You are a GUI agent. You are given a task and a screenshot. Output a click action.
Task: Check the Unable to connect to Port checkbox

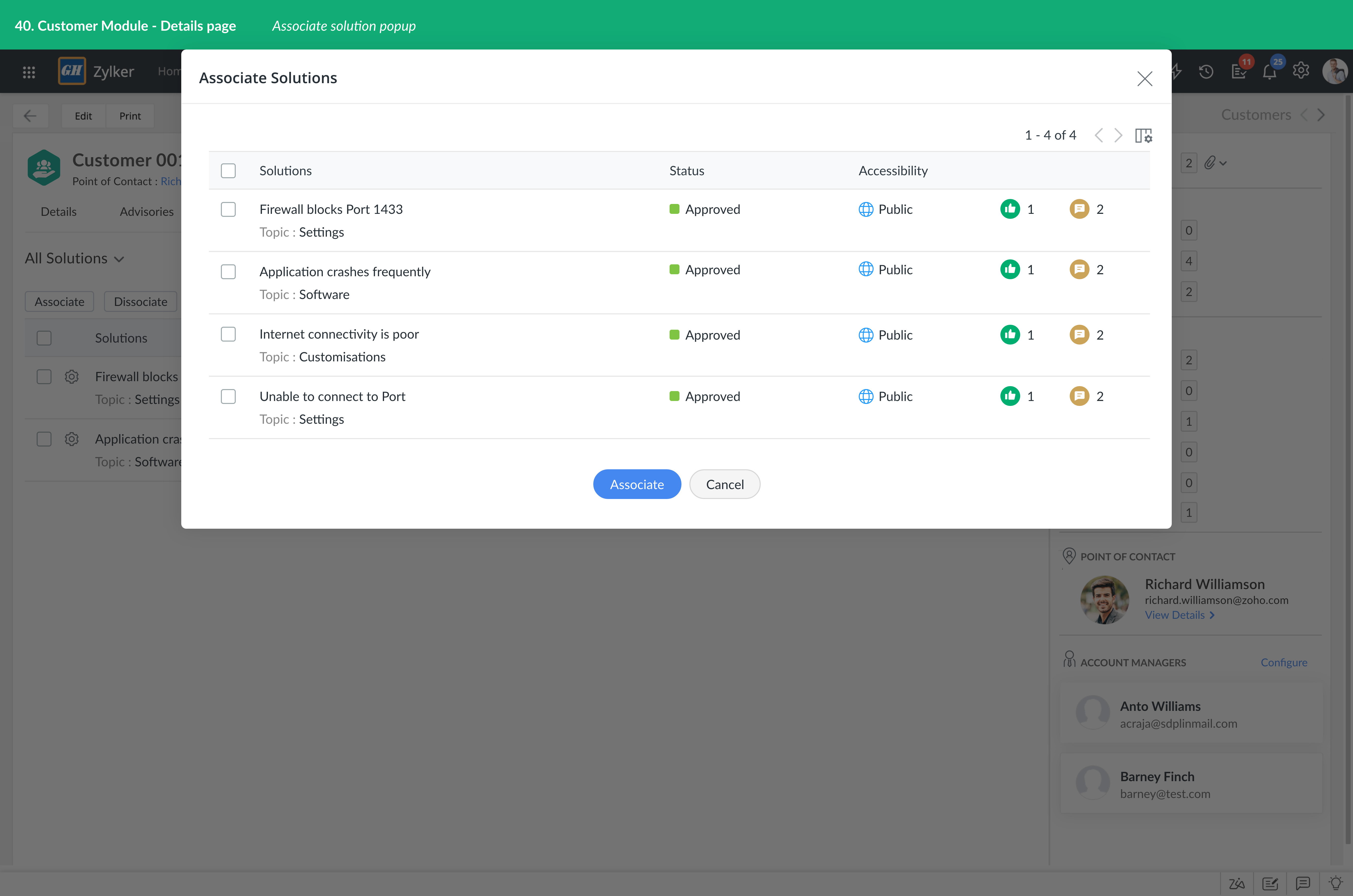(x=228, y=396)
